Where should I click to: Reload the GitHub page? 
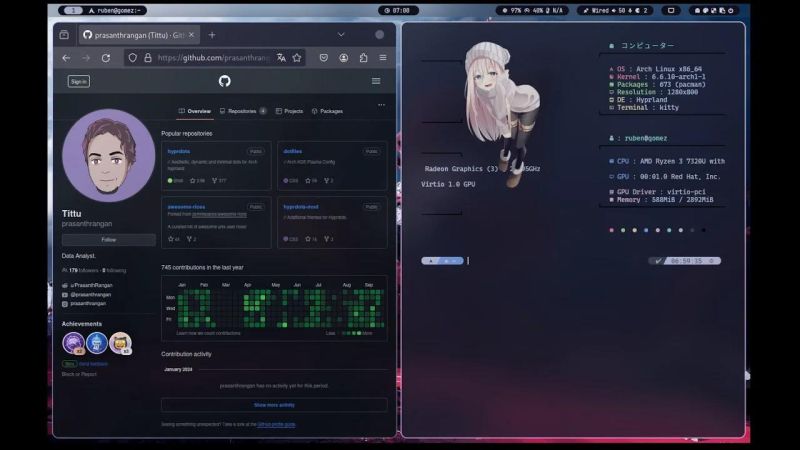(106, 58)
